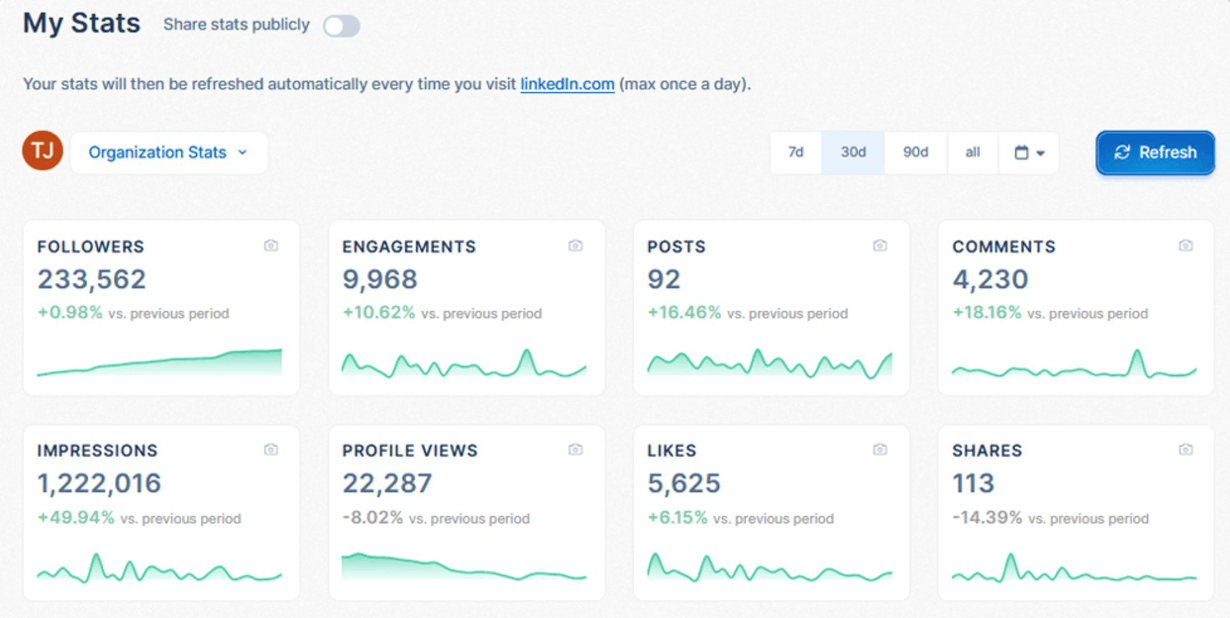
Task: Switch to the 90d time range
Action: pyautogui.click(x=915, y=153)
